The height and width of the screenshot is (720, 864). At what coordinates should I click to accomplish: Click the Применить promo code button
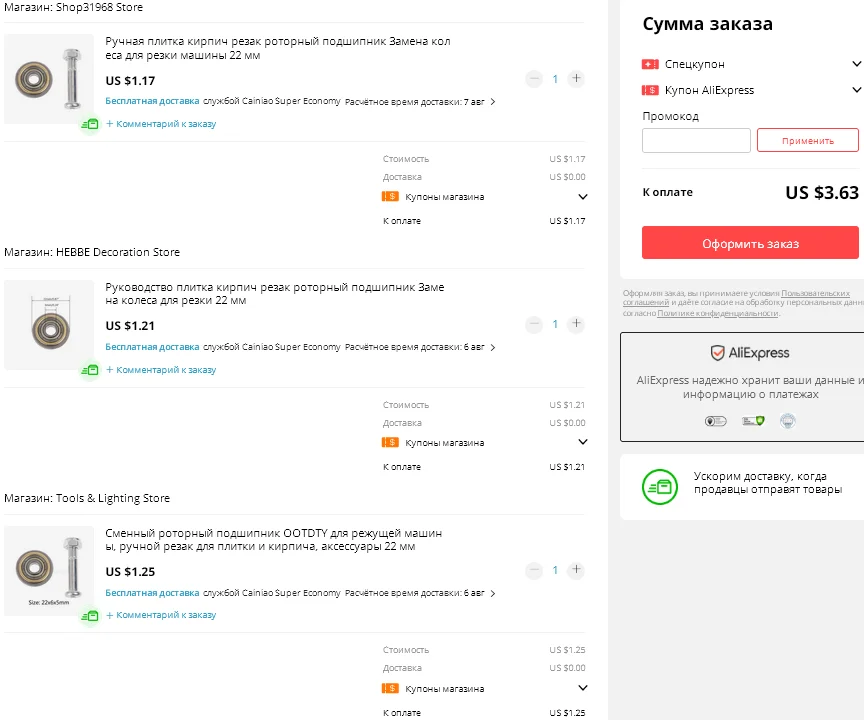pyautogui.click(x=808, y=140)
